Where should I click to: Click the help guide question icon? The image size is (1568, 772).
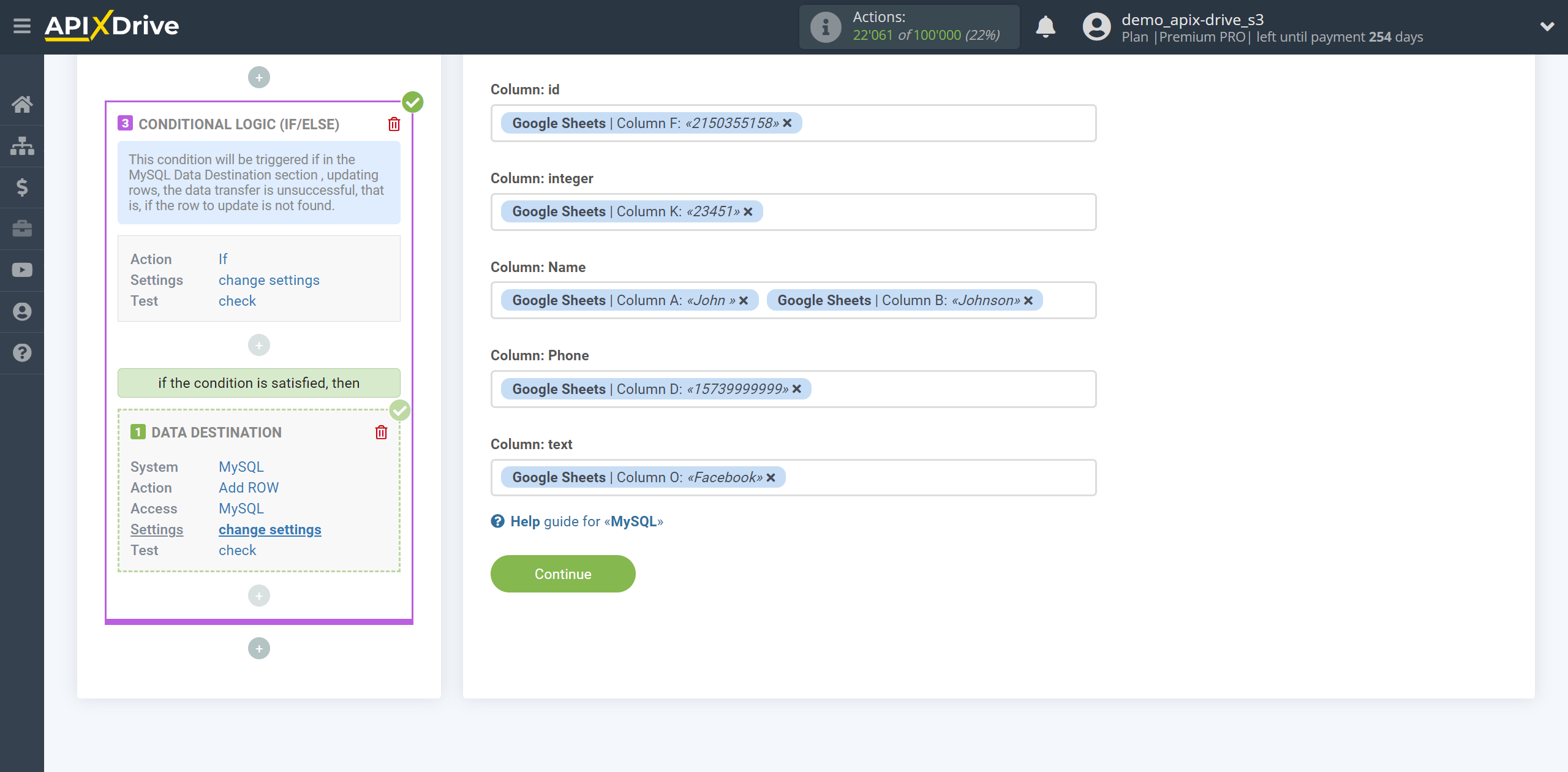(x=497, y=521)
